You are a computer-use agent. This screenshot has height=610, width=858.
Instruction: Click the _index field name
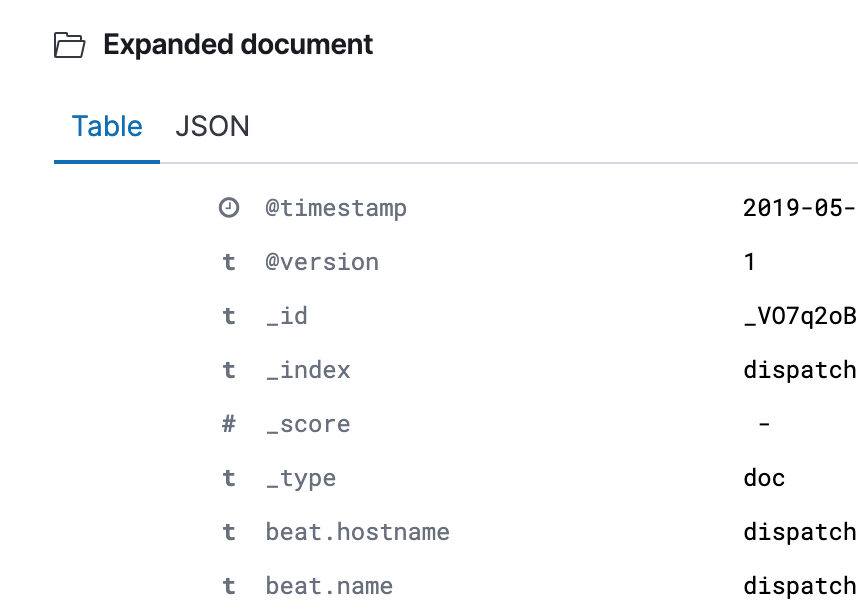(x=308, y=370)
